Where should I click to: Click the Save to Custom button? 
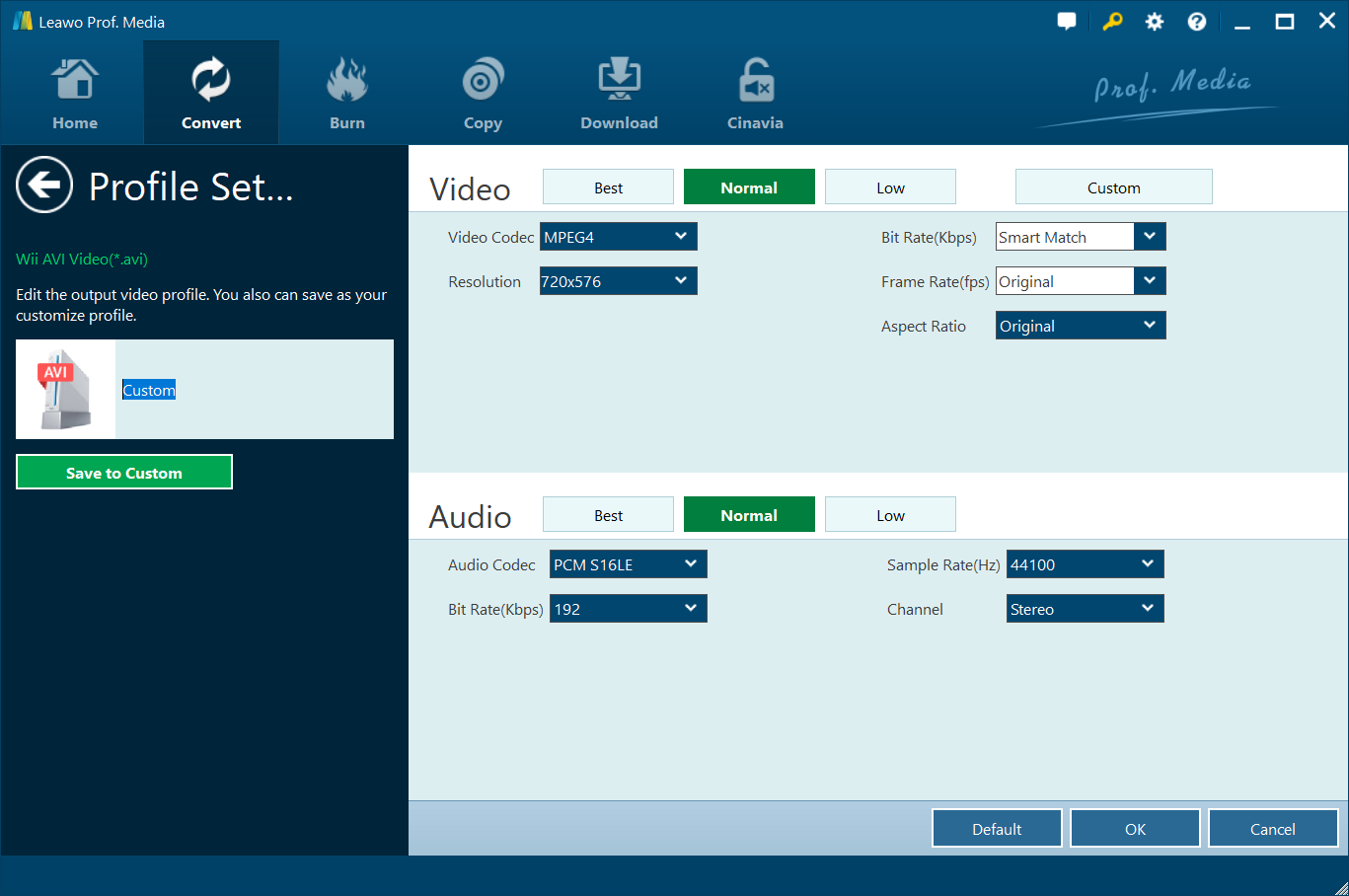pyautogui.click(x=124, y=473)
